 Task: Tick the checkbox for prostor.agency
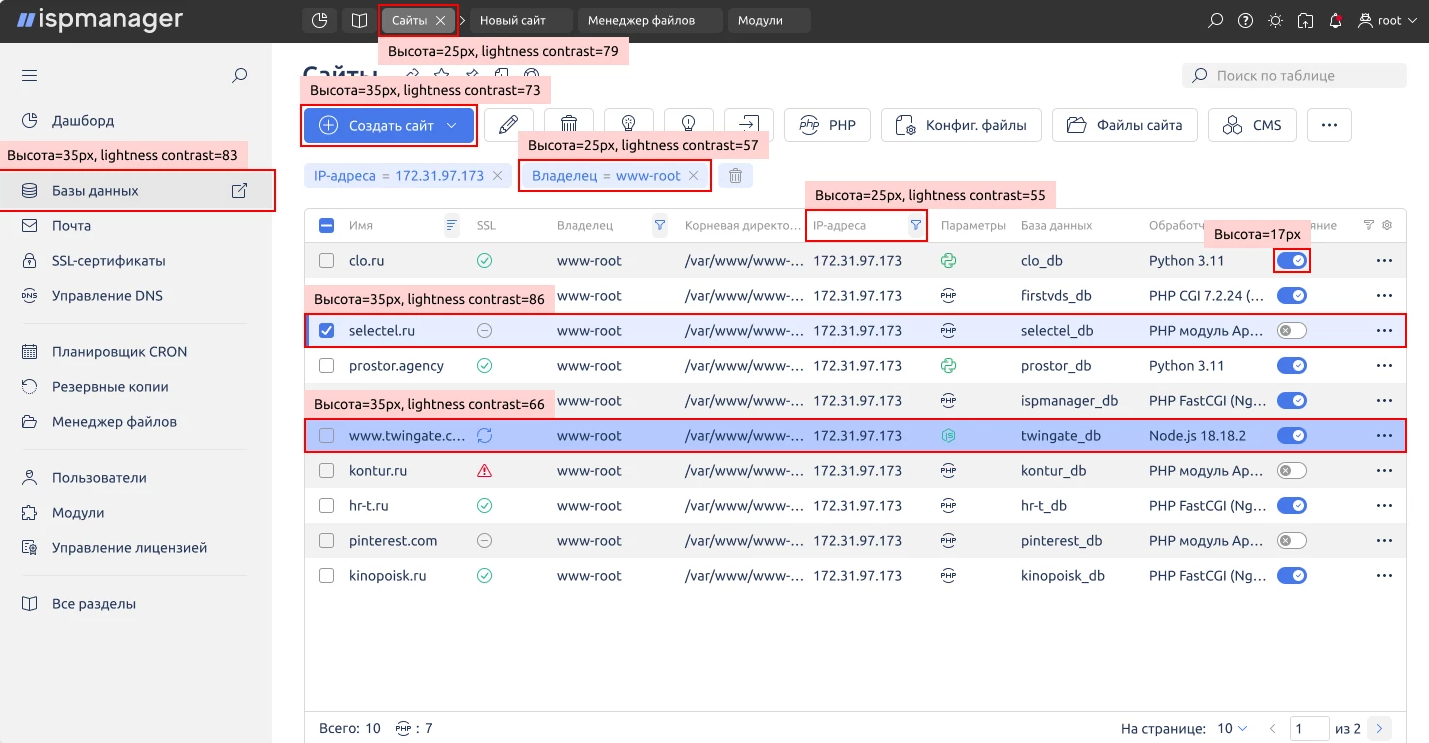(326, 366)
